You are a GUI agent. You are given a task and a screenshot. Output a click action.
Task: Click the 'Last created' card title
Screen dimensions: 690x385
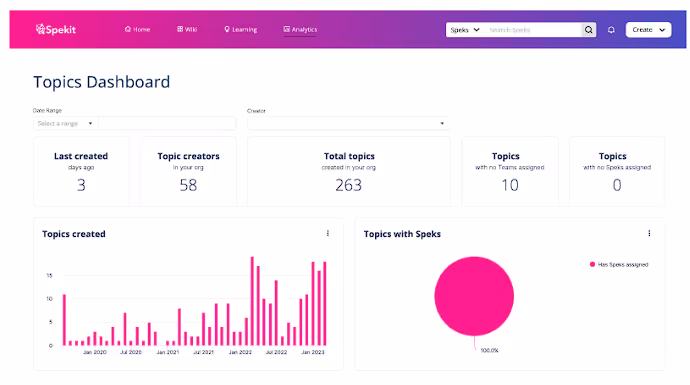tap(81, 156)
